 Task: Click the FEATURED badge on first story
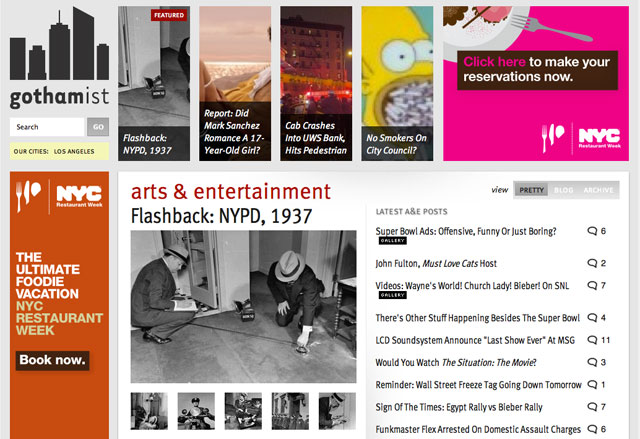click(169, 15)
